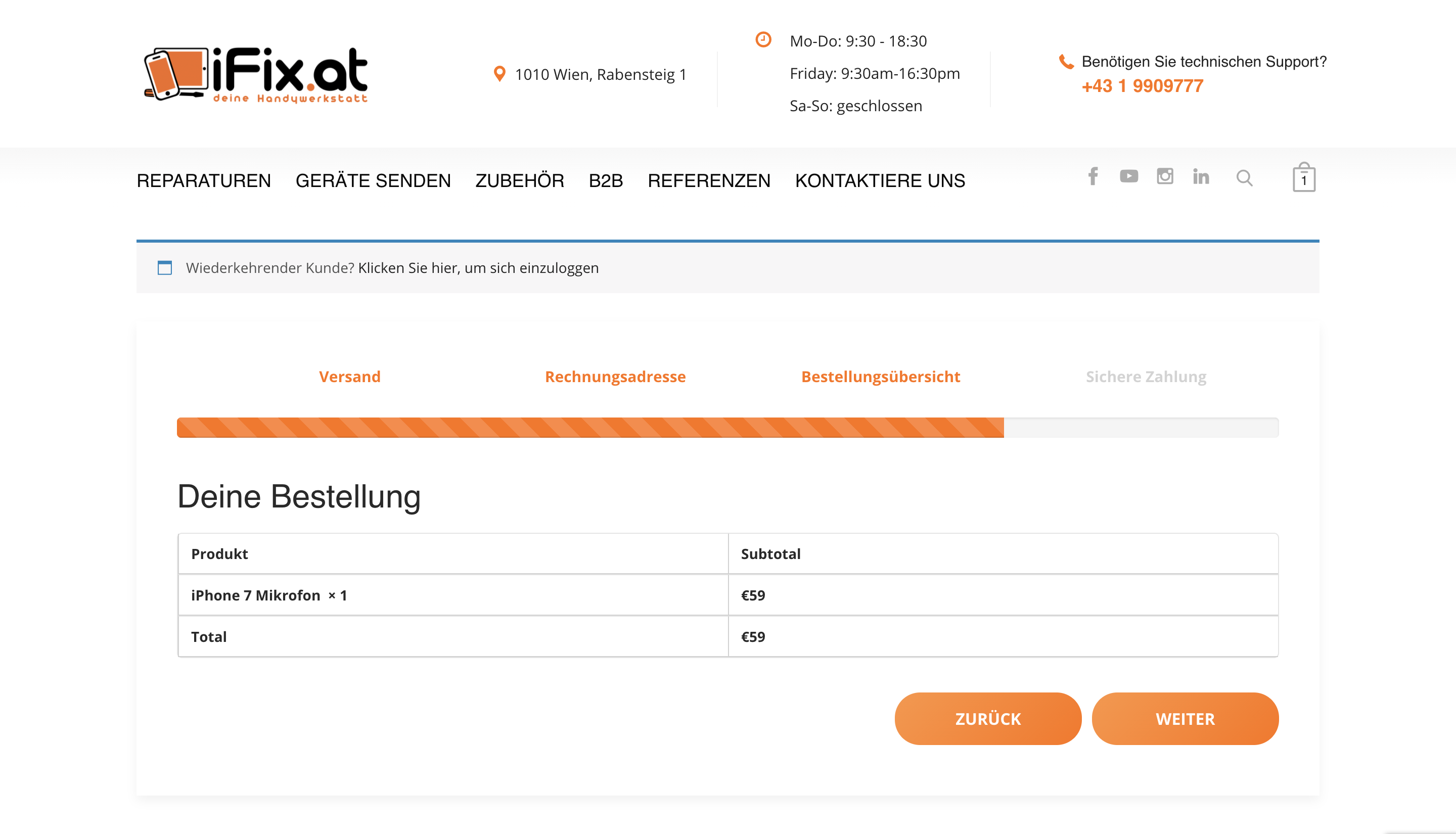Click the orange checkout progress bar
1456x834 pixels.
(x=590, y=427)
